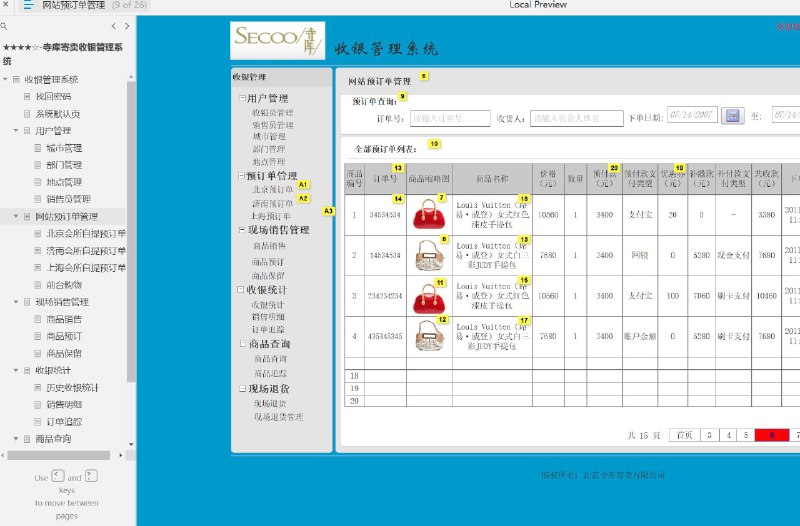Open yellow note 10 beside 全部预订单列表

click(x=434, y=144)
